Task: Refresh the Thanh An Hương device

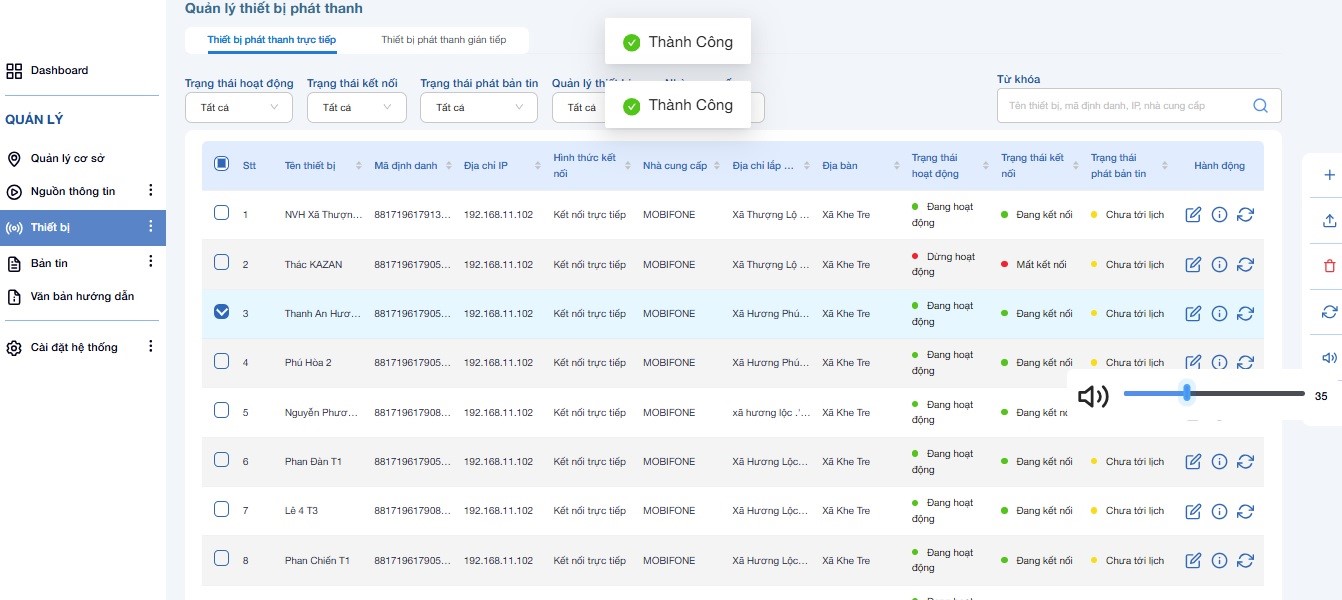Action: tap(1245, 313)
